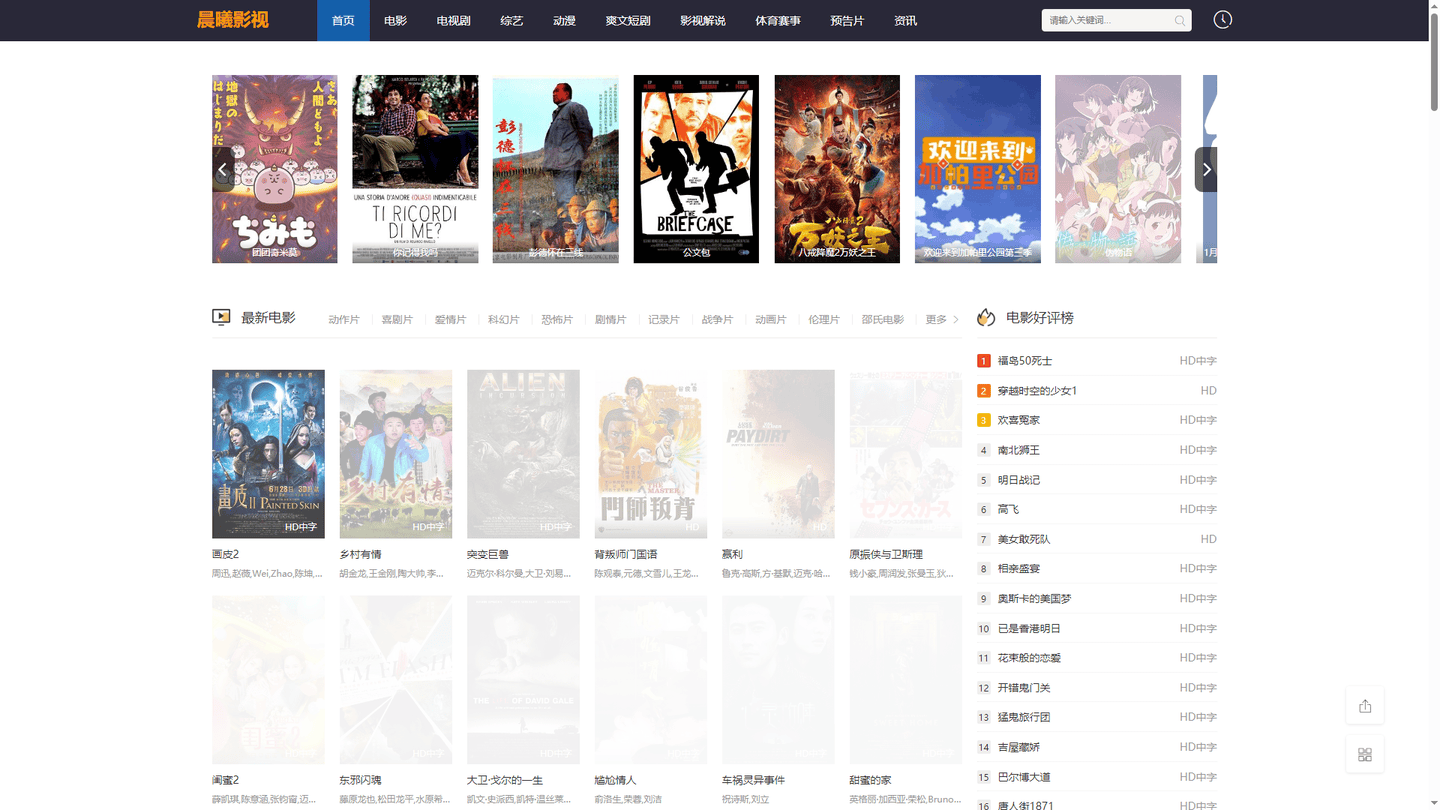Open the 动漫 navigation tab
This screenshot has height=810, width=1440.
tap(564, 20)
